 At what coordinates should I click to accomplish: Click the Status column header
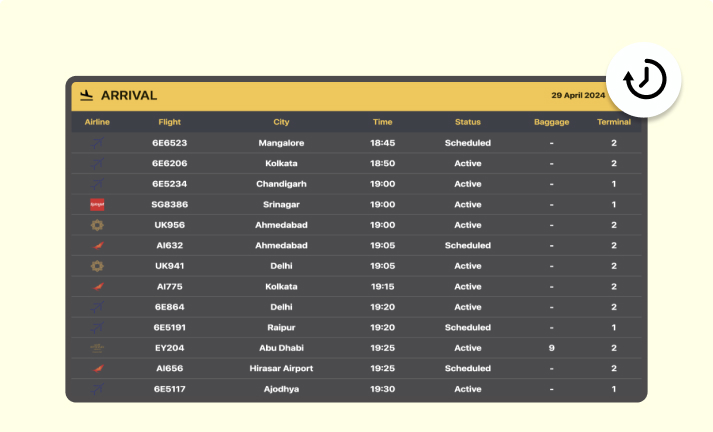(467, 122)
